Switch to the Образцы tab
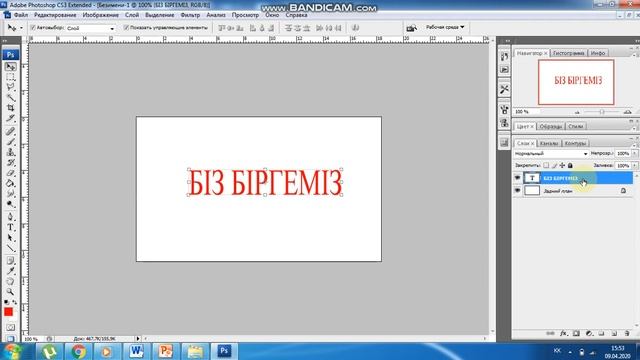This screenshot has height=360, width=640. click(551, 127)
